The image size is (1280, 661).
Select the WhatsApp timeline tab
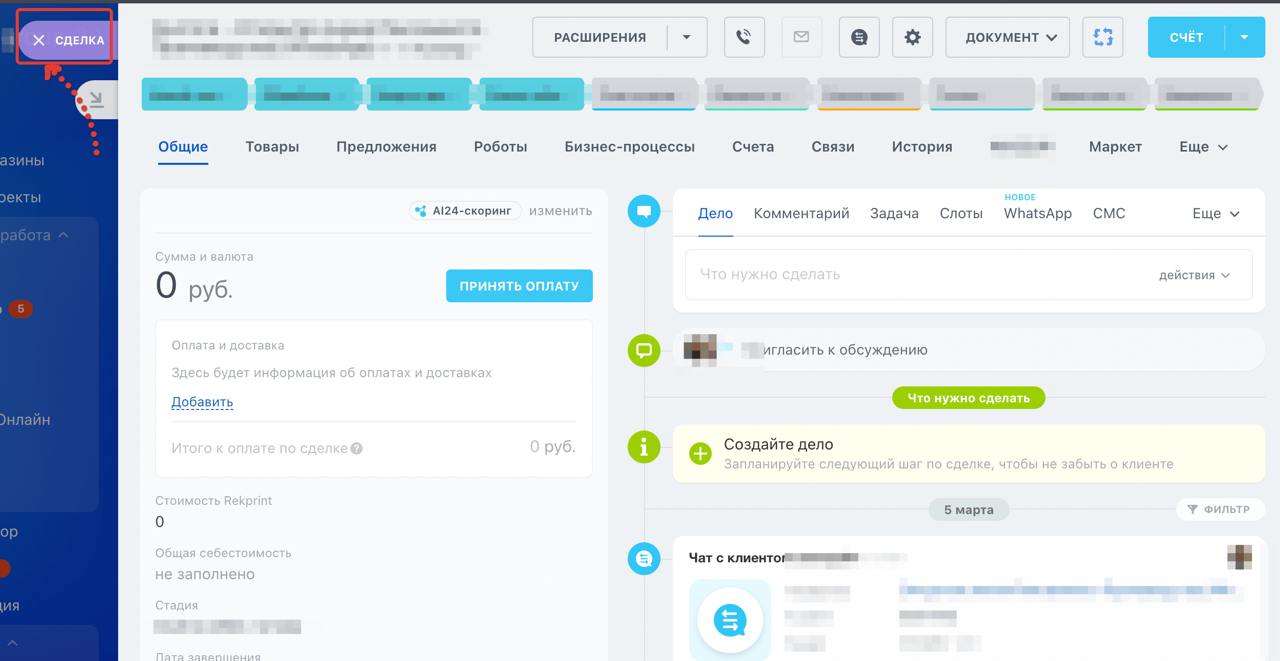(1037, 213)
